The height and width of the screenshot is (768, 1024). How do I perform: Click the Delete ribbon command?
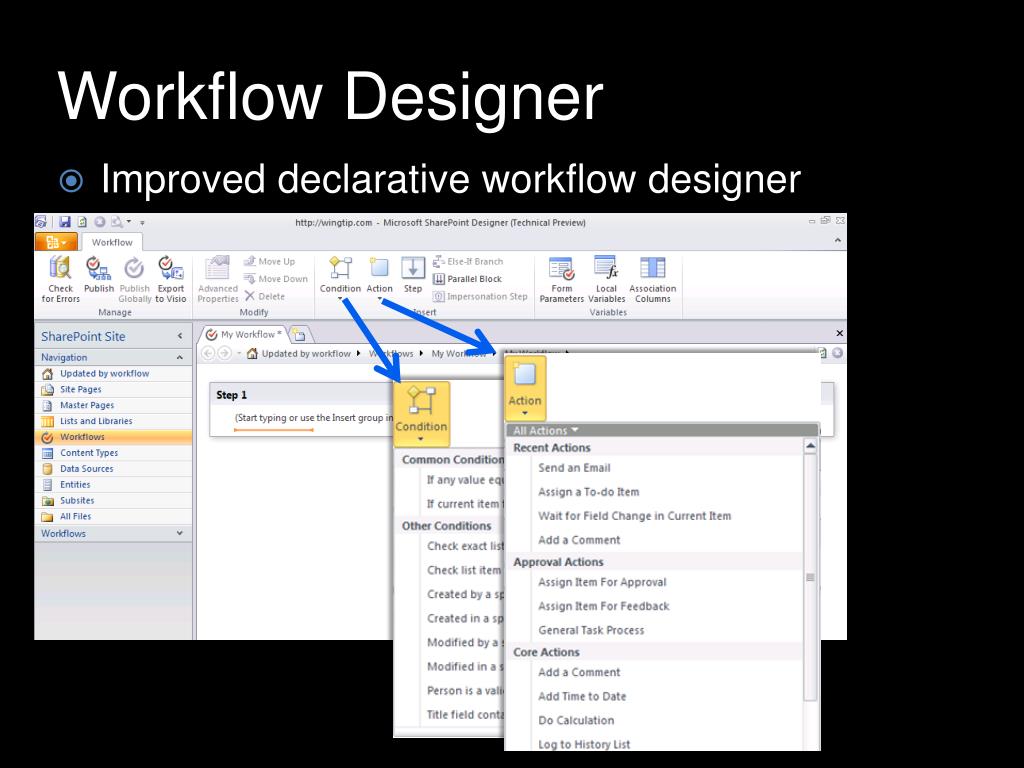pyautogui.click(x=264, y=296)
